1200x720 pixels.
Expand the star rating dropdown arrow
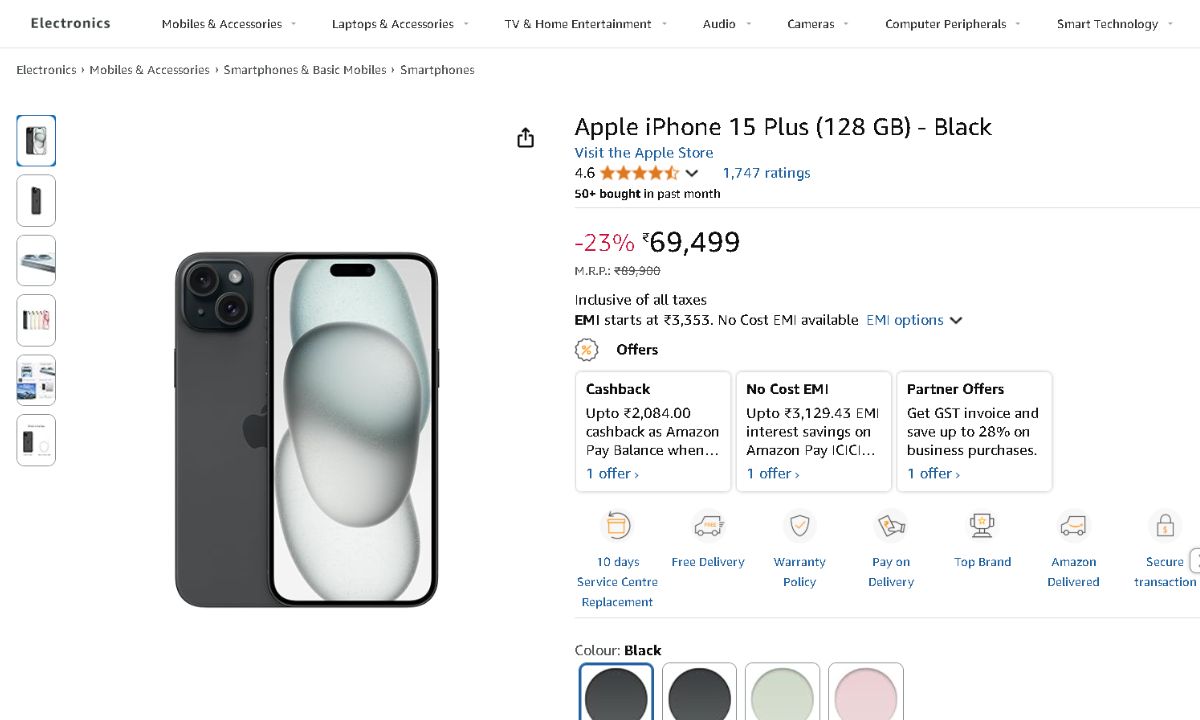[692, 173]
